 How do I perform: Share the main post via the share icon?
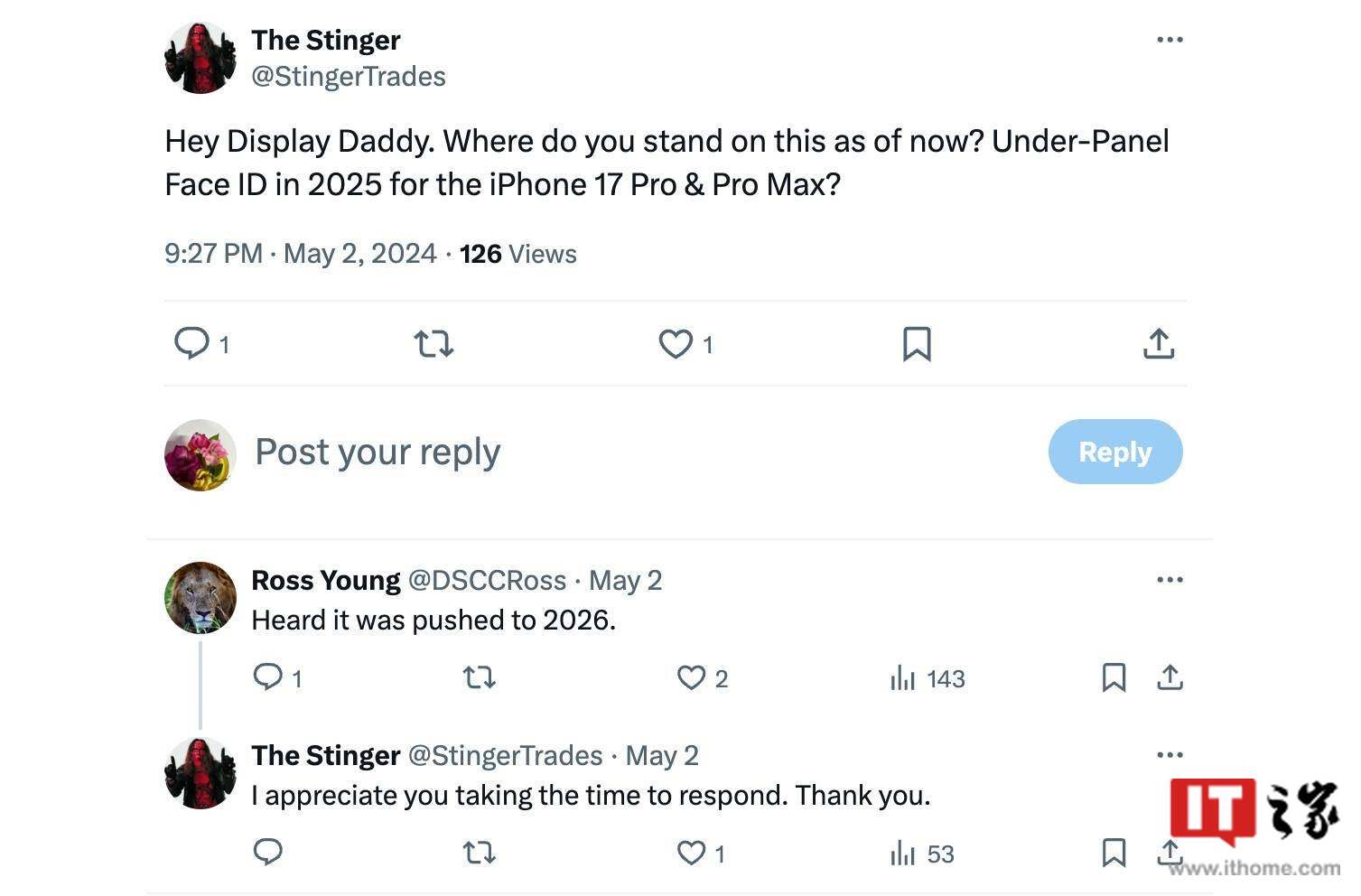[1159, 344]
